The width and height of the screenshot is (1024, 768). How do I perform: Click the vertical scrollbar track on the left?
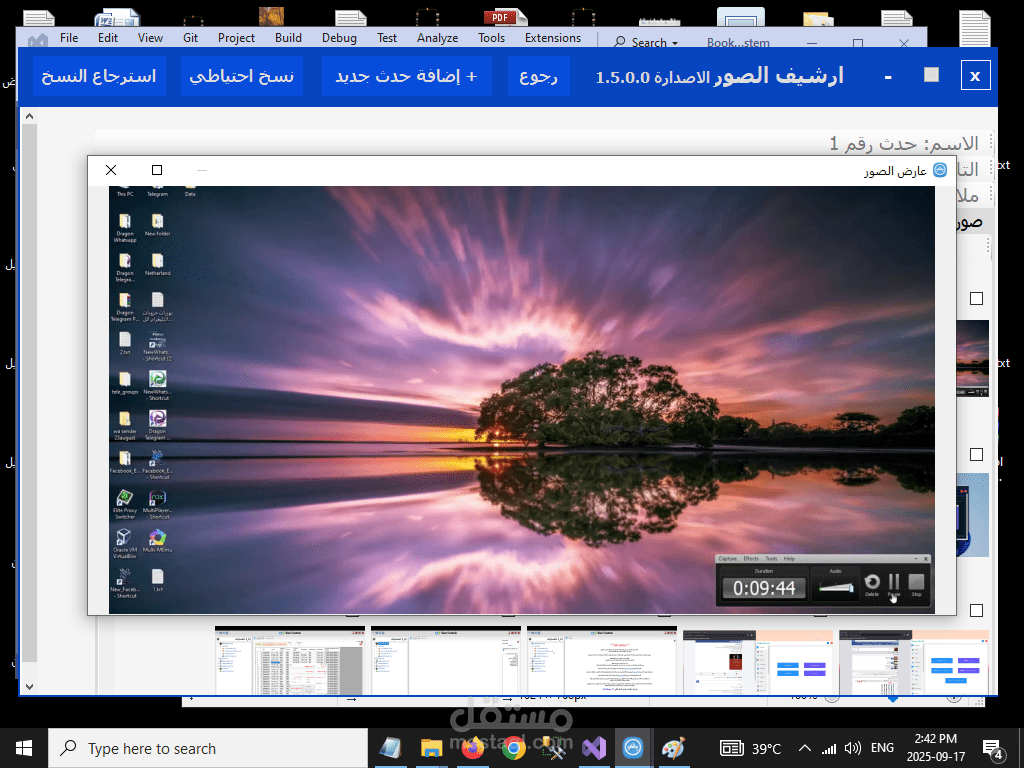(29, 392)
